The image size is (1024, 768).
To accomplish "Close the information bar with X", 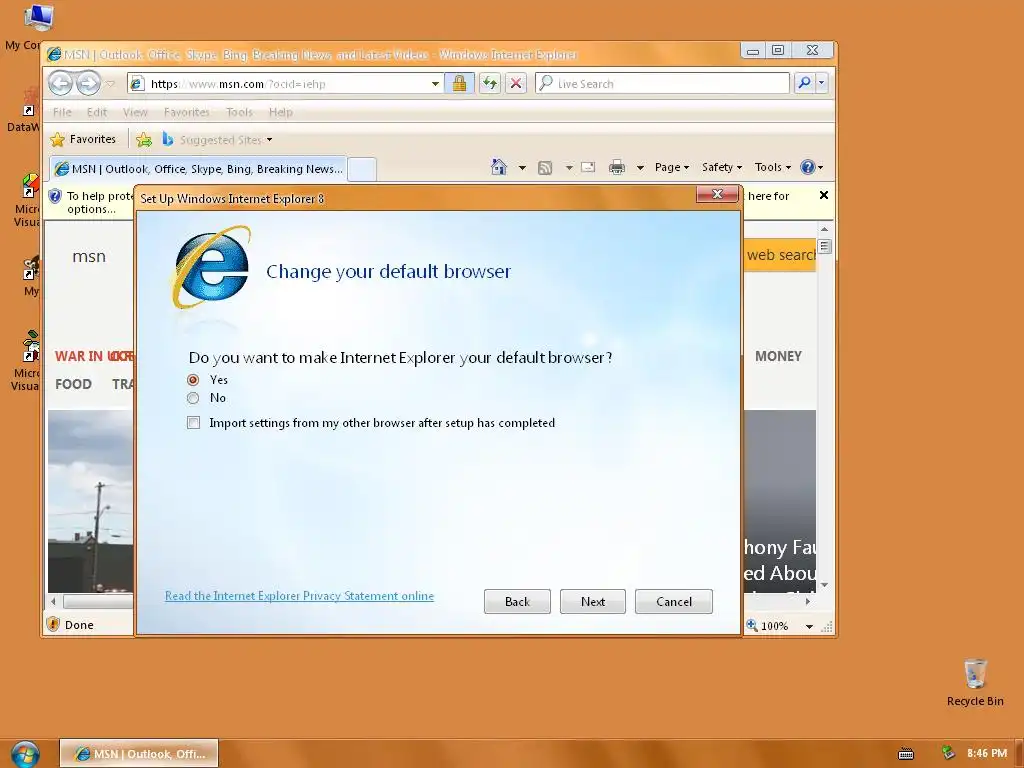I will (x=824, y=195).
